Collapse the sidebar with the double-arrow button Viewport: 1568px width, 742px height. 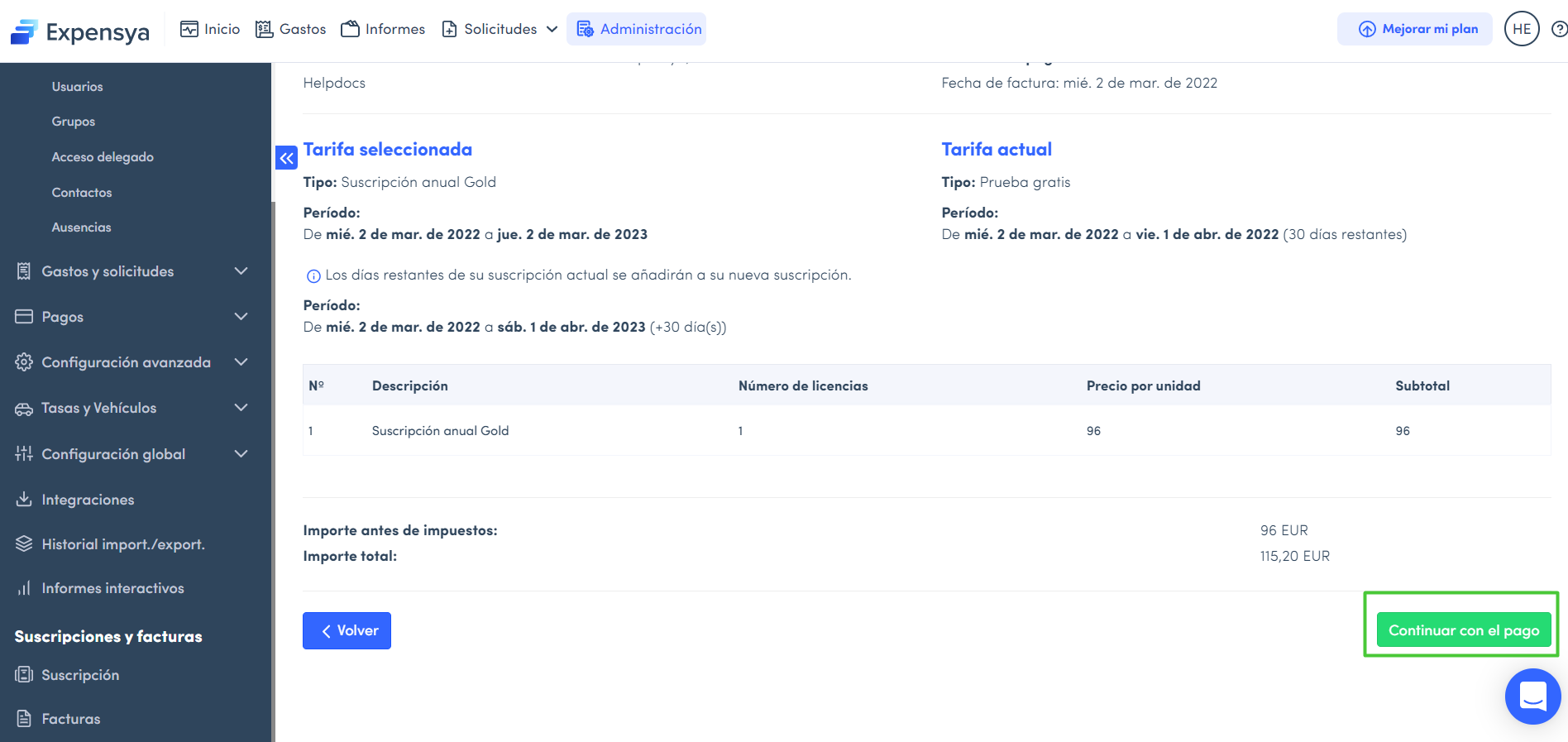pos(286,157)
